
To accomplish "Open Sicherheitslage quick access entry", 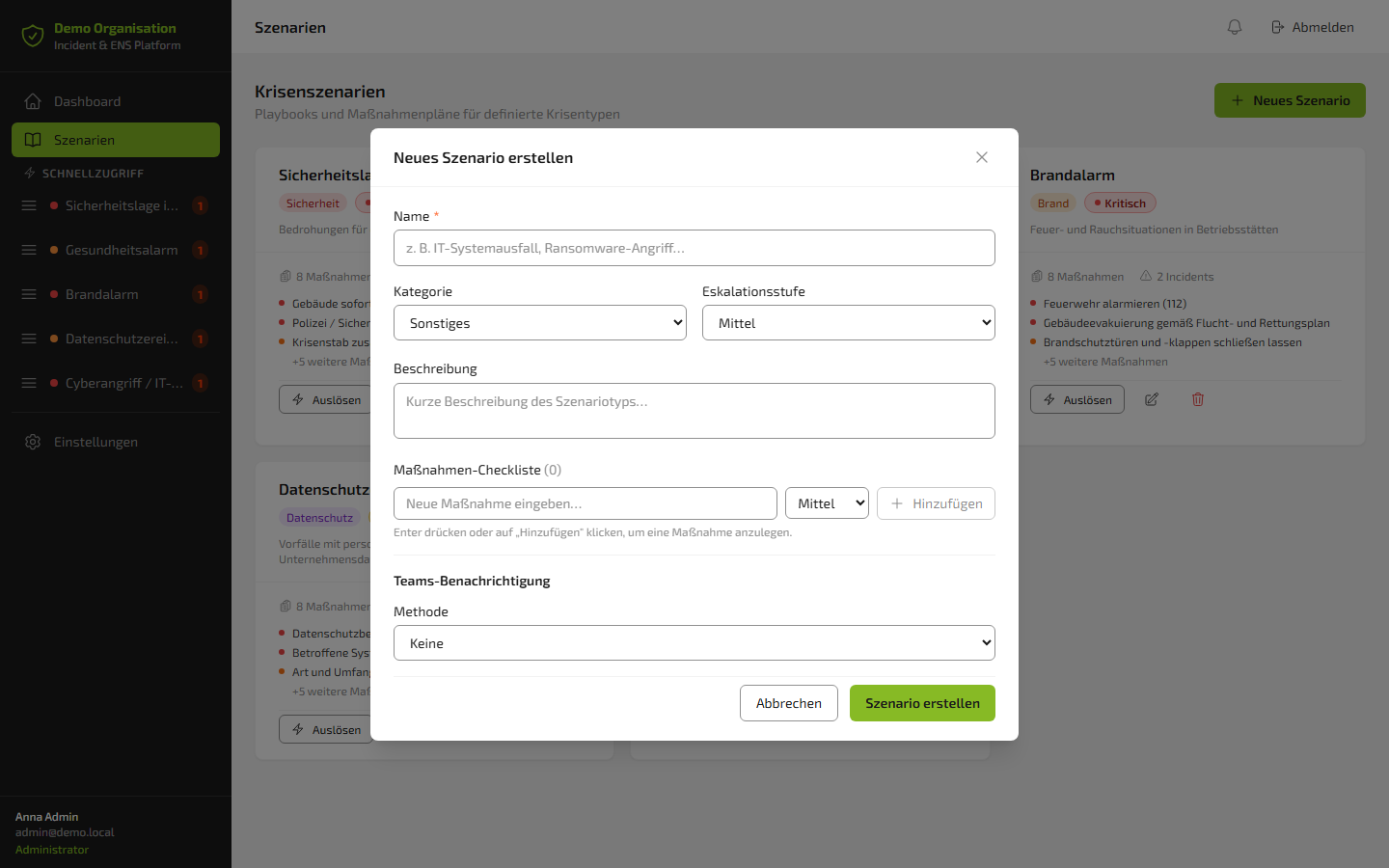I will click(122, 205).
